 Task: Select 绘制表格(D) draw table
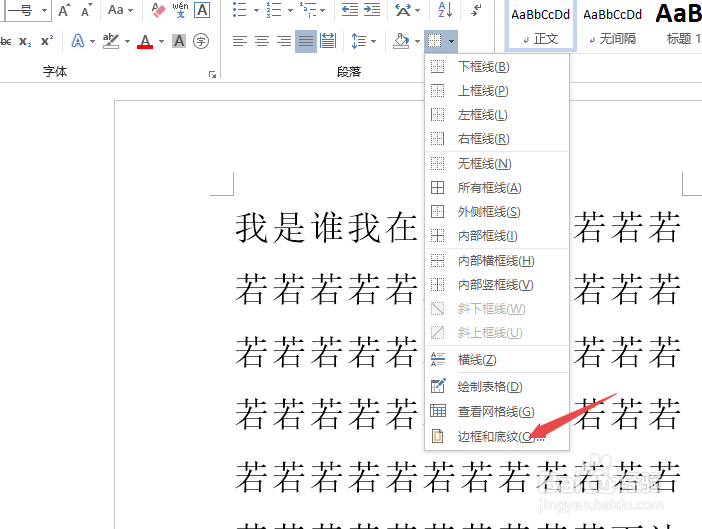497,387
